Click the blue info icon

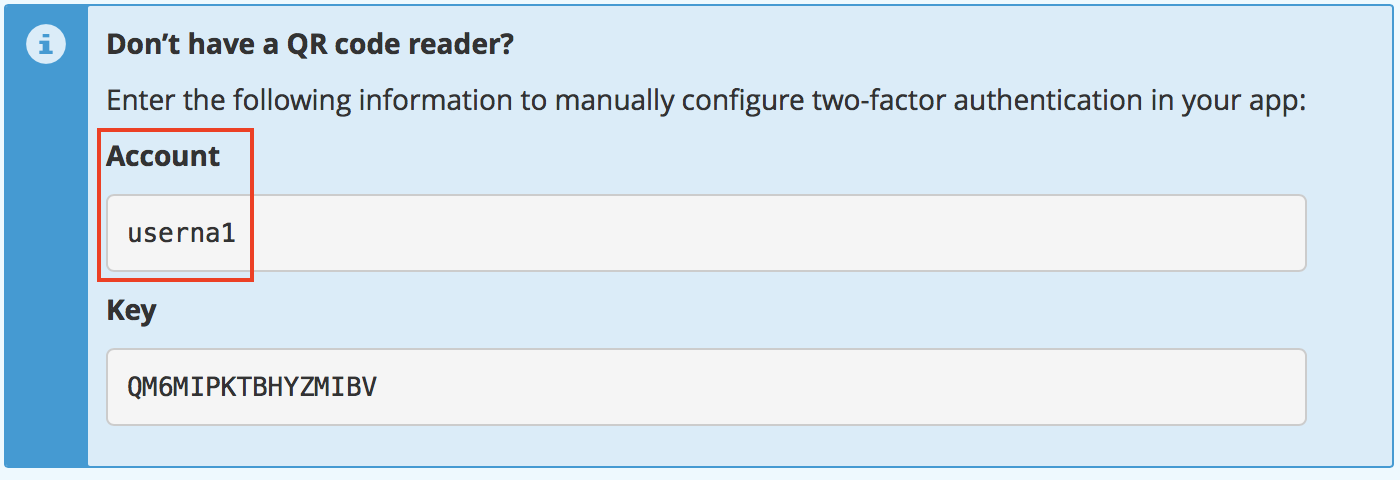46,46
